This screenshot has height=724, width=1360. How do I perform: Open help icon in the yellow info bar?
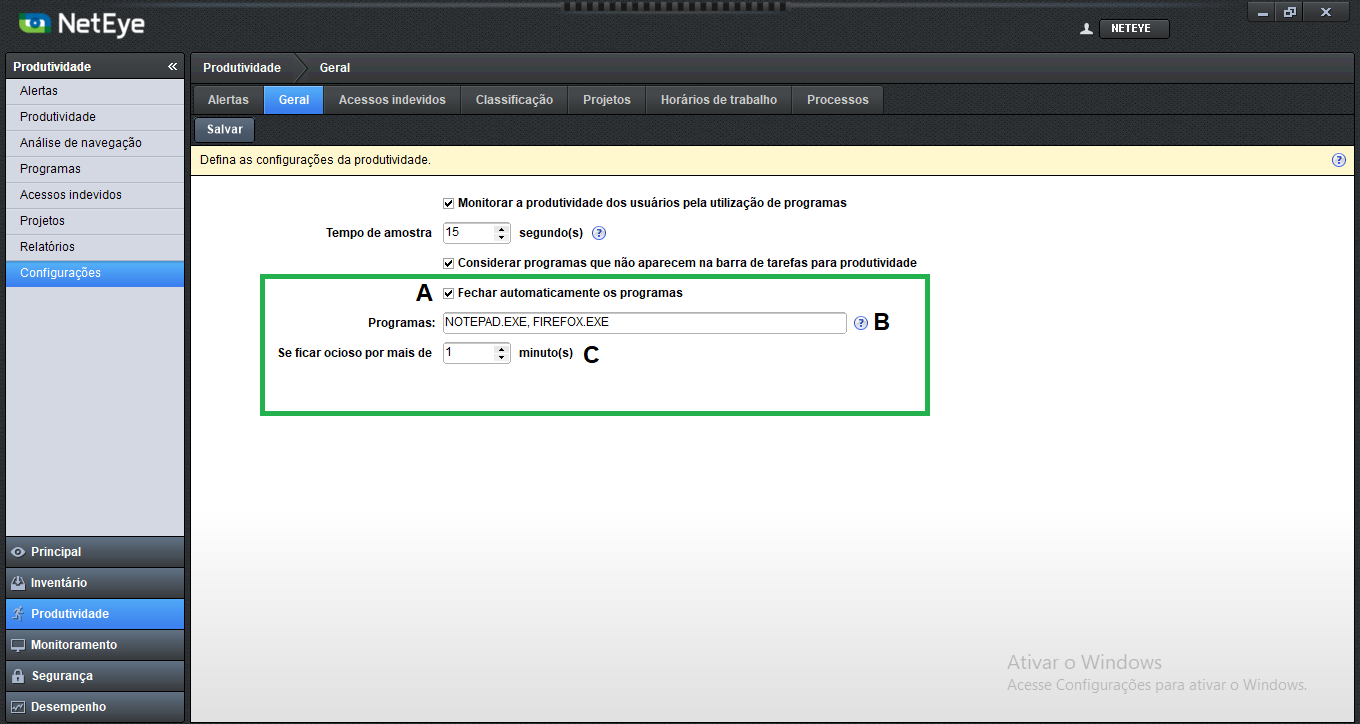[1338, 160]
